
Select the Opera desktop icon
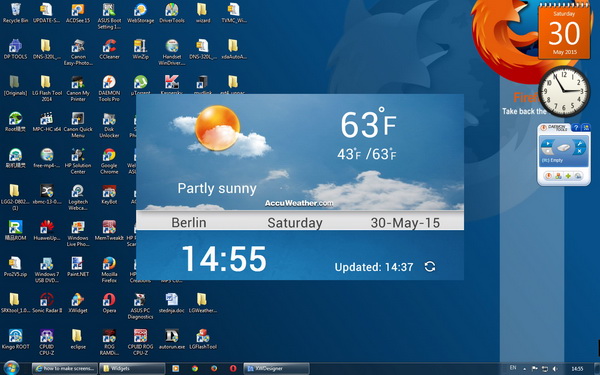(x=109, y=303)
